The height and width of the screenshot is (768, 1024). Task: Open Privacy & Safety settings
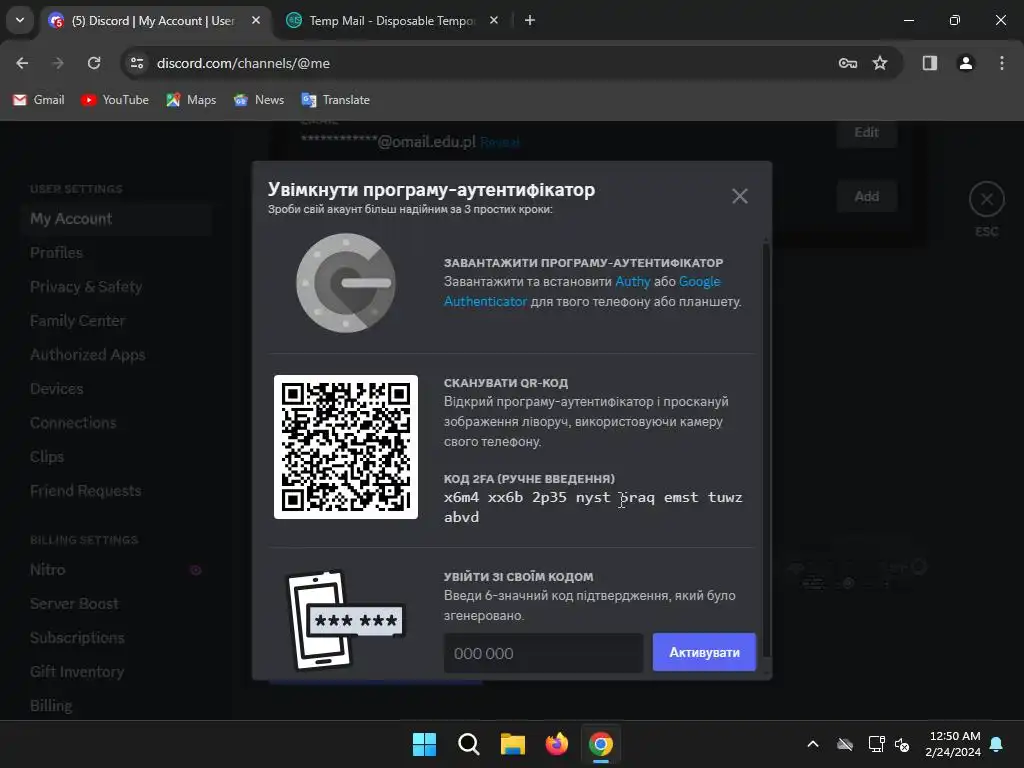(x=118, y=287)
